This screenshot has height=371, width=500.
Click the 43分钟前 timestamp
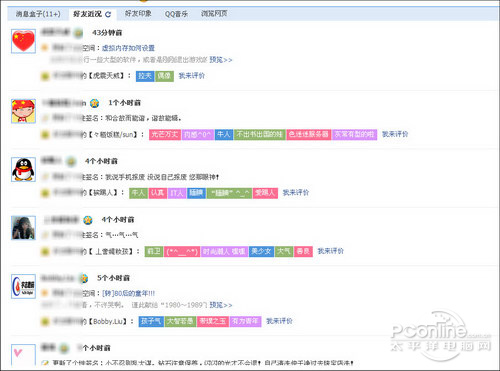click(x=107, y=33)
